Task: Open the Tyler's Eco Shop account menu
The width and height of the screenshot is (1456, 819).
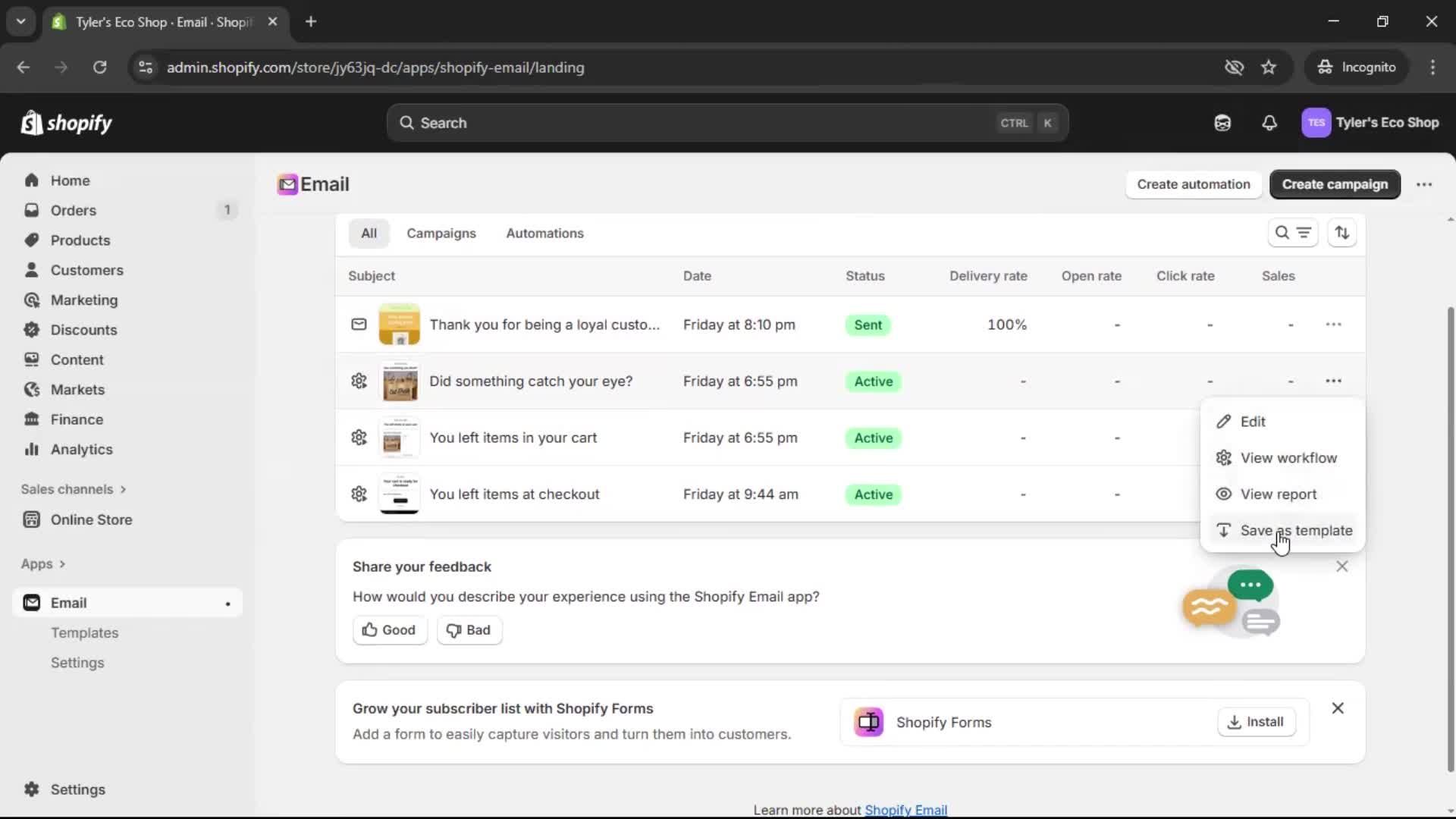Action: [1370, 123]
